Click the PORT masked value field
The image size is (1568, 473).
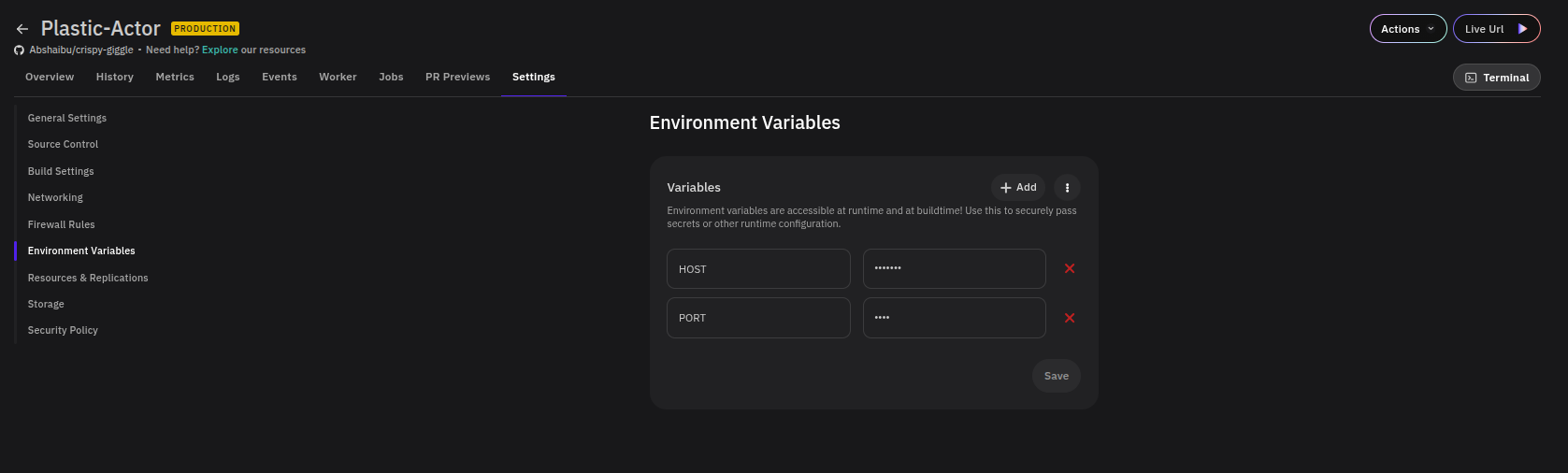coord(955,318)
